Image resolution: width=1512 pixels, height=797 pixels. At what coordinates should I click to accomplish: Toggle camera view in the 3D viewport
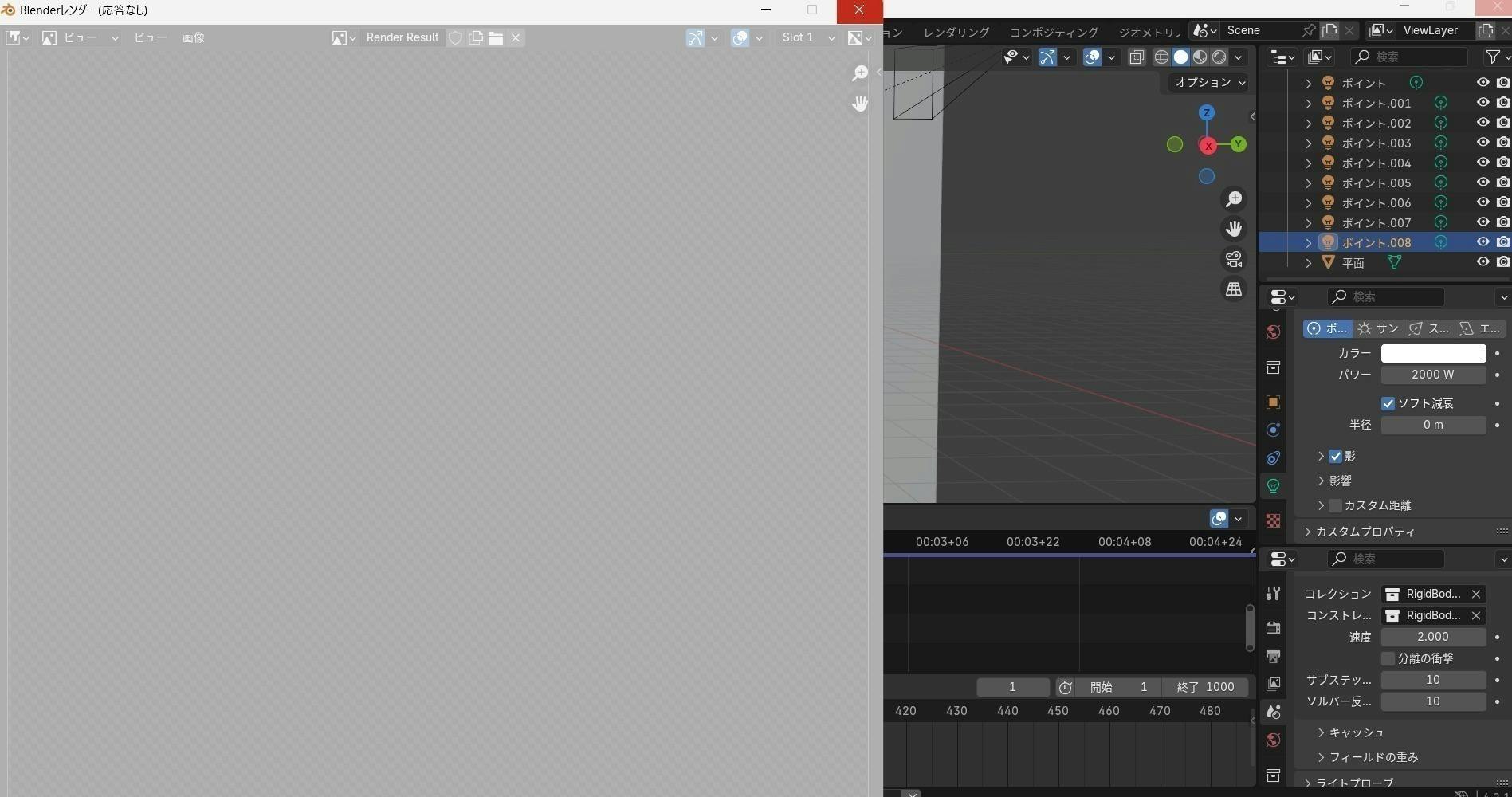[x=1234, y=259]
